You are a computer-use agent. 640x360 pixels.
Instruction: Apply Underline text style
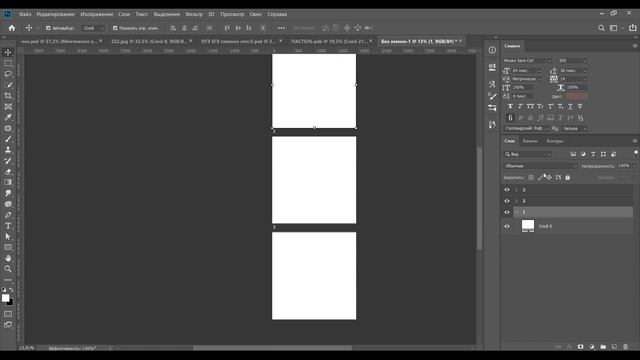pos(570,106)
